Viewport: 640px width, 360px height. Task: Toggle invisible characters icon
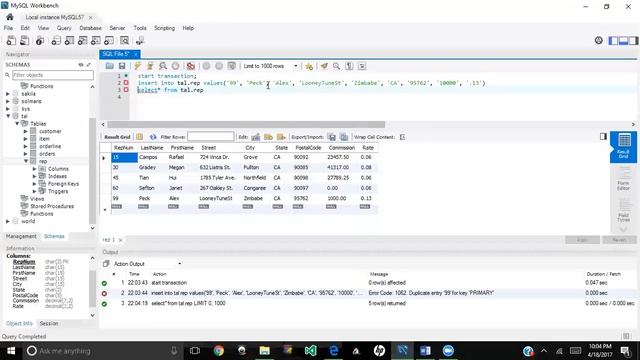[x=349, y=66]
